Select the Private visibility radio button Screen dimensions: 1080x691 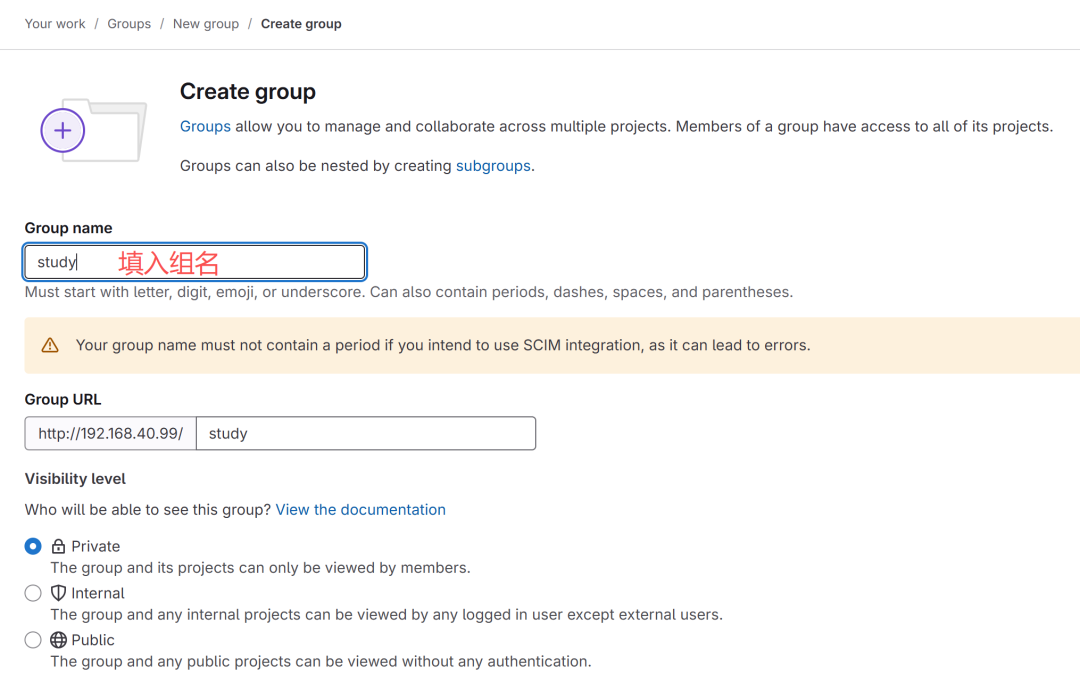[33, 546]
